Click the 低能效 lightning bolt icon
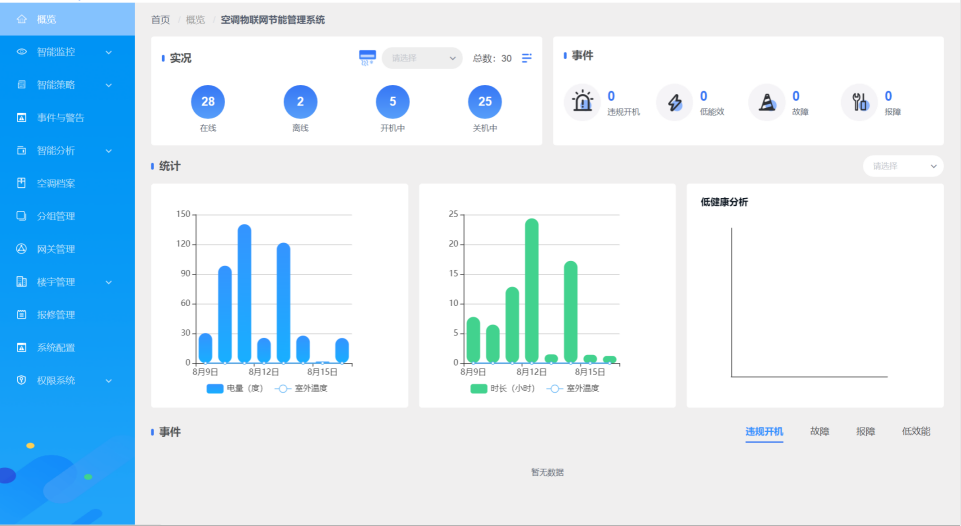The width and height of the screenshot is (961, 526). (x=674, y=102)
